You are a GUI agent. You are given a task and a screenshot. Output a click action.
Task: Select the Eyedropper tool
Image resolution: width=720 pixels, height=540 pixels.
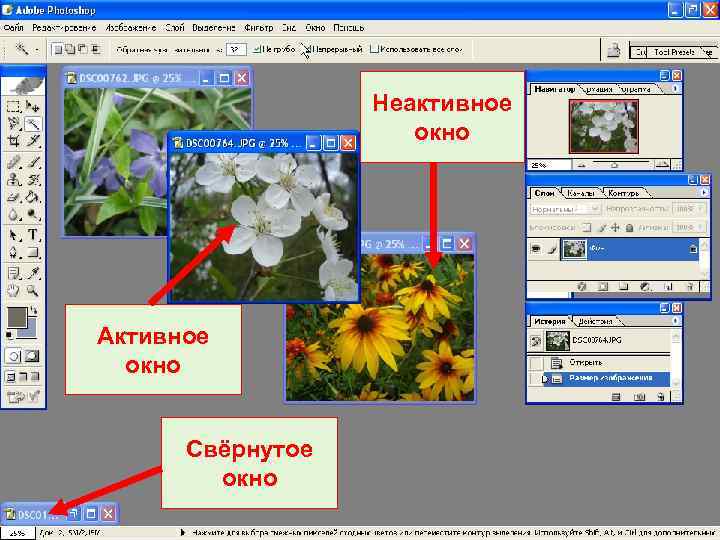pos(33,273)
